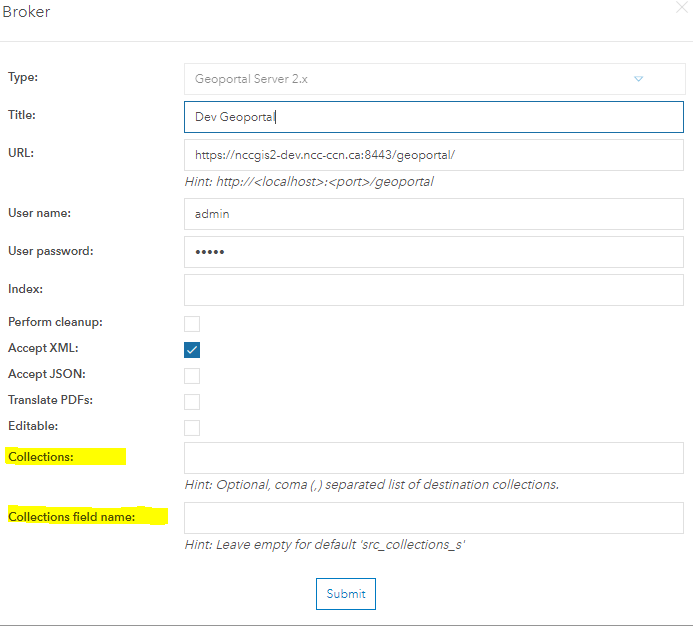Click the Collections field name label

(x=72, y=517)
